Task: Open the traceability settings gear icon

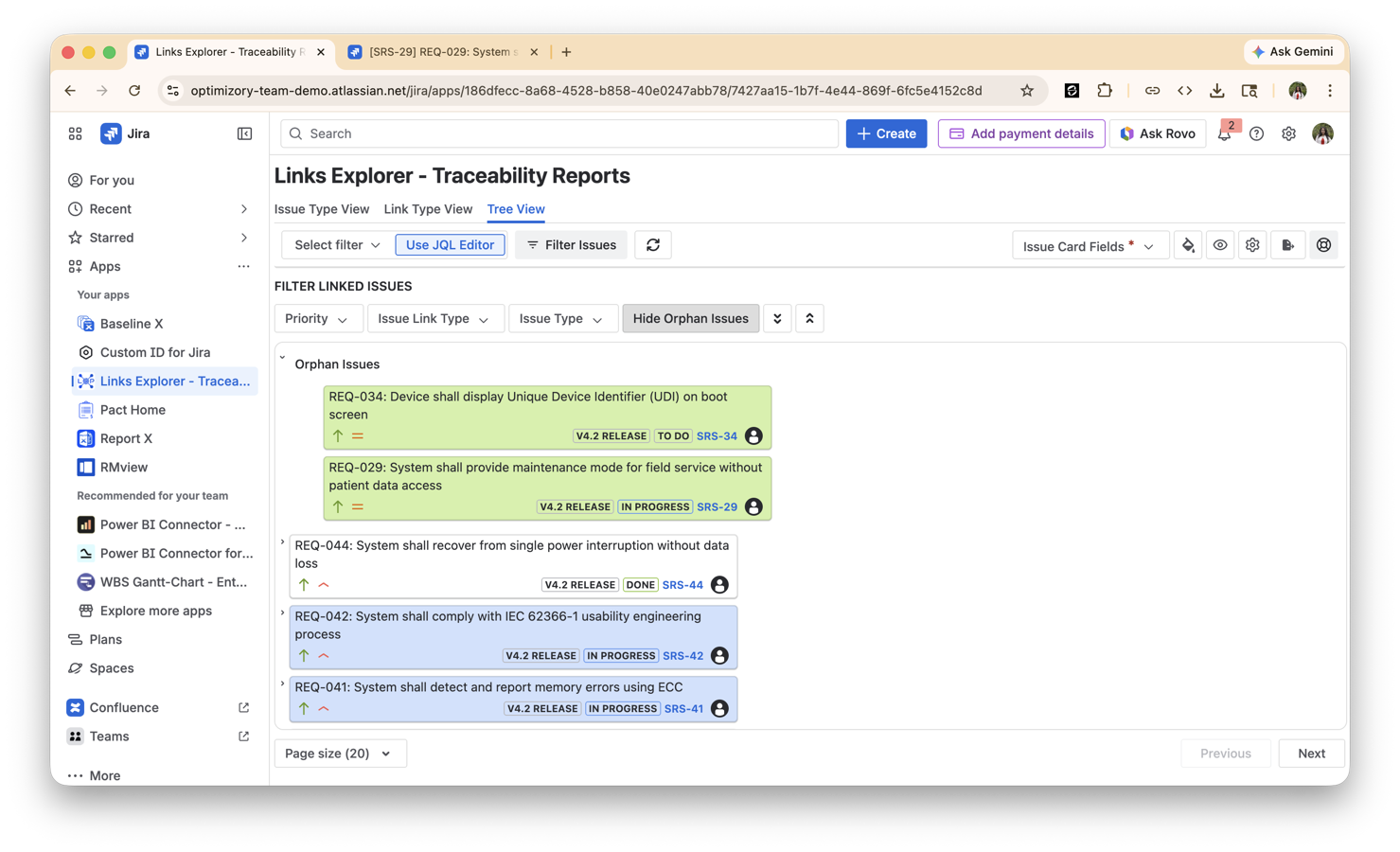Action: (x=1252, y=244)
